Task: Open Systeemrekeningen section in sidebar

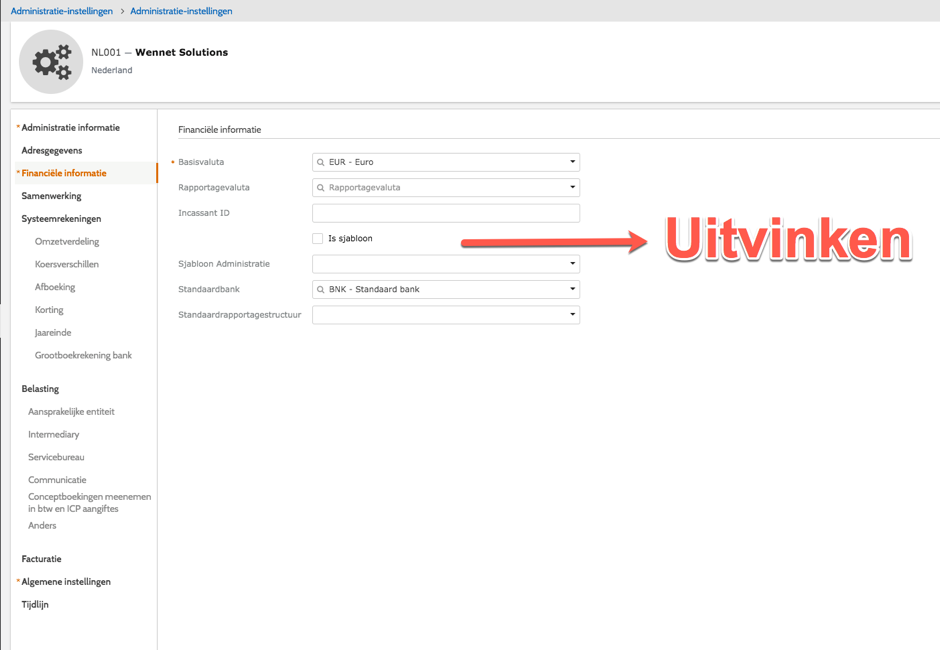Action: coord(61,219)
